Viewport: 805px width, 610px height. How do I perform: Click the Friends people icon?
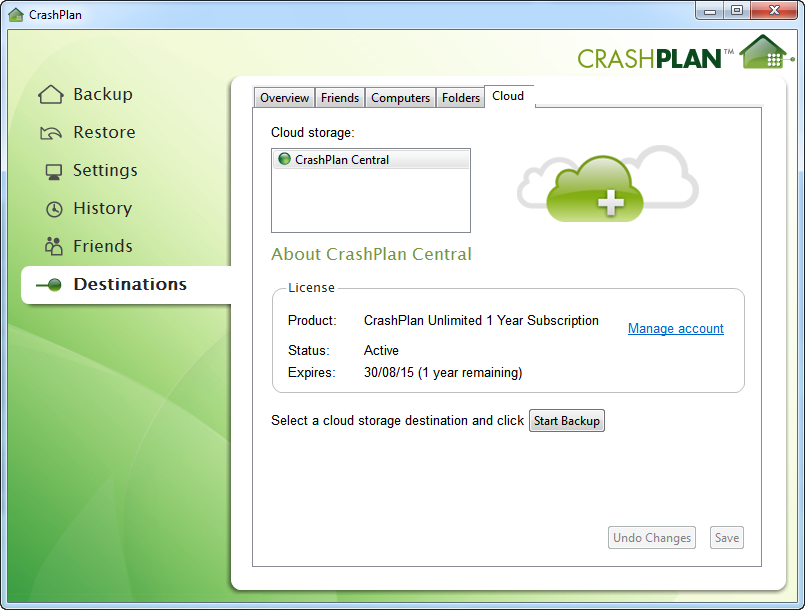click(54, 247)
